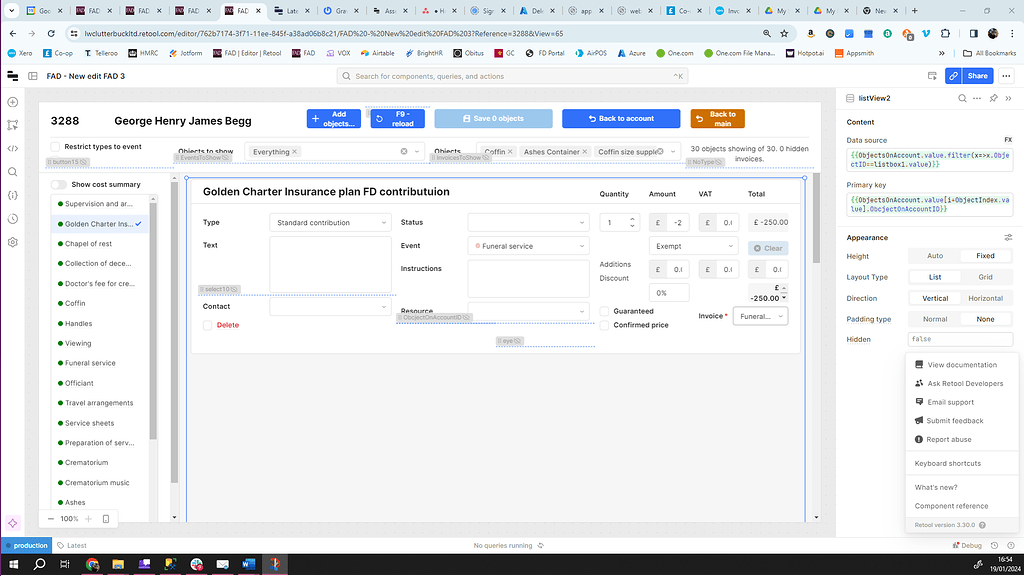Click the Back to main button
The image size is (1024, 576).
click(x=717, y=117)
